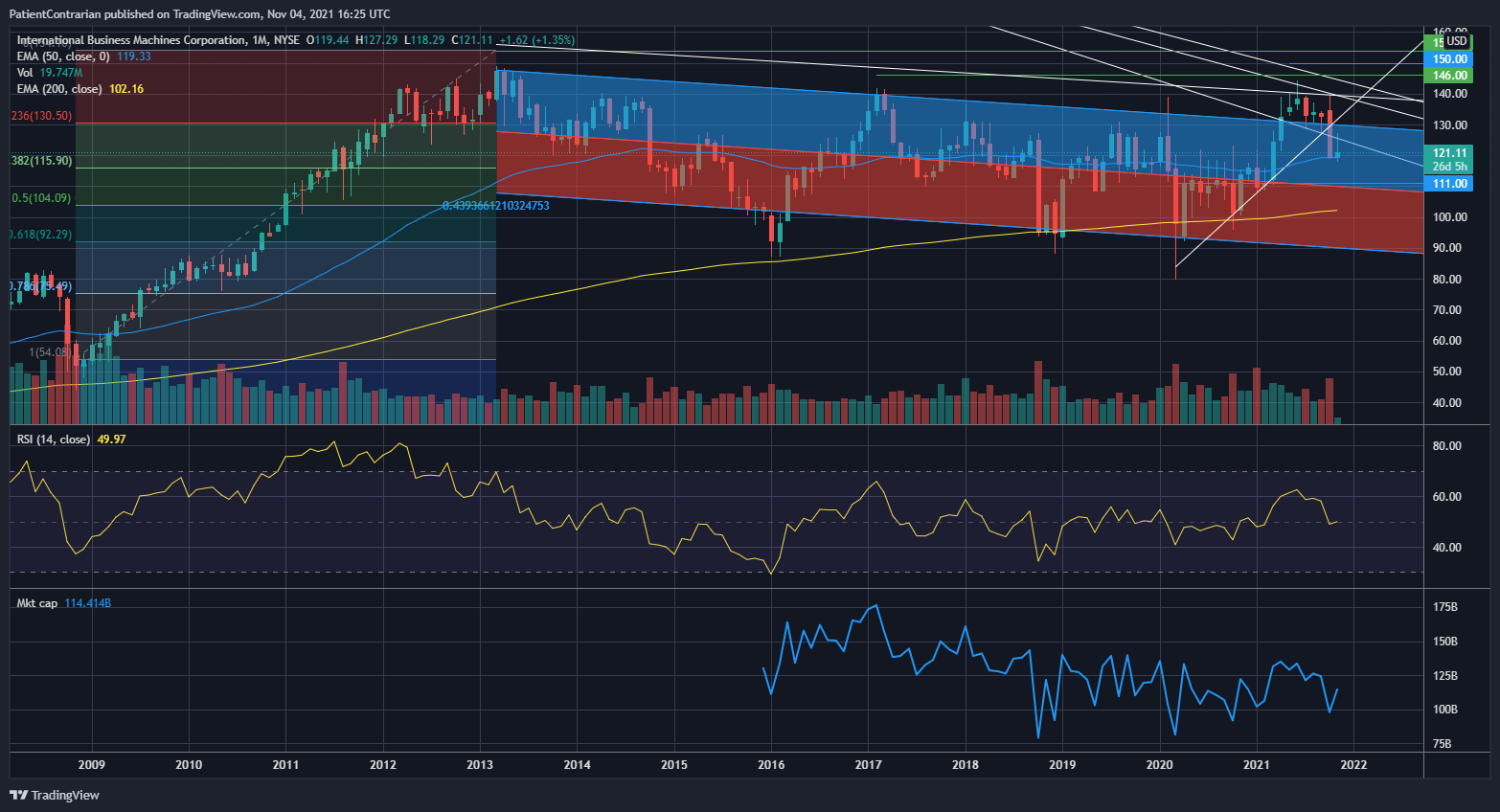Click the change value +1.62 (+1.35%)
Viewport: 1500px width, 812px height.
pyautogui.click(x=537, y=40)
